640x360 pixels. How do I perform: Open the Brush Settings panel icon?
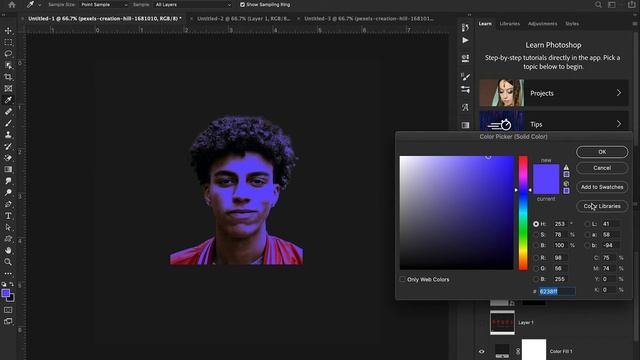click(x=465, y=76)
